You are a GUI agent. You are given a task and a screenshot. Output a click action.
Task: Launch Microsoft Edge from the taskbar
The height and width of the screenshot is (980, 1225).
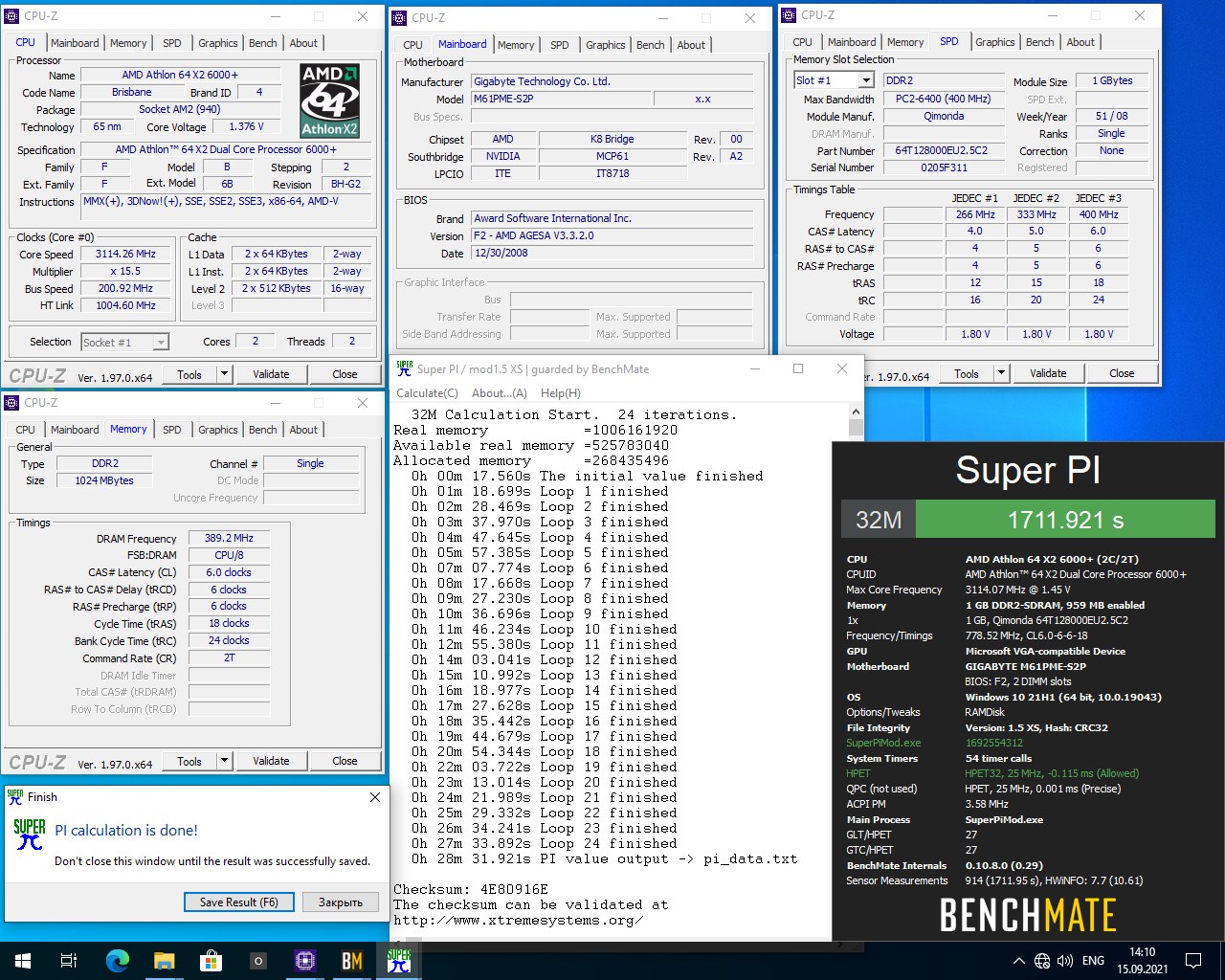117,961
